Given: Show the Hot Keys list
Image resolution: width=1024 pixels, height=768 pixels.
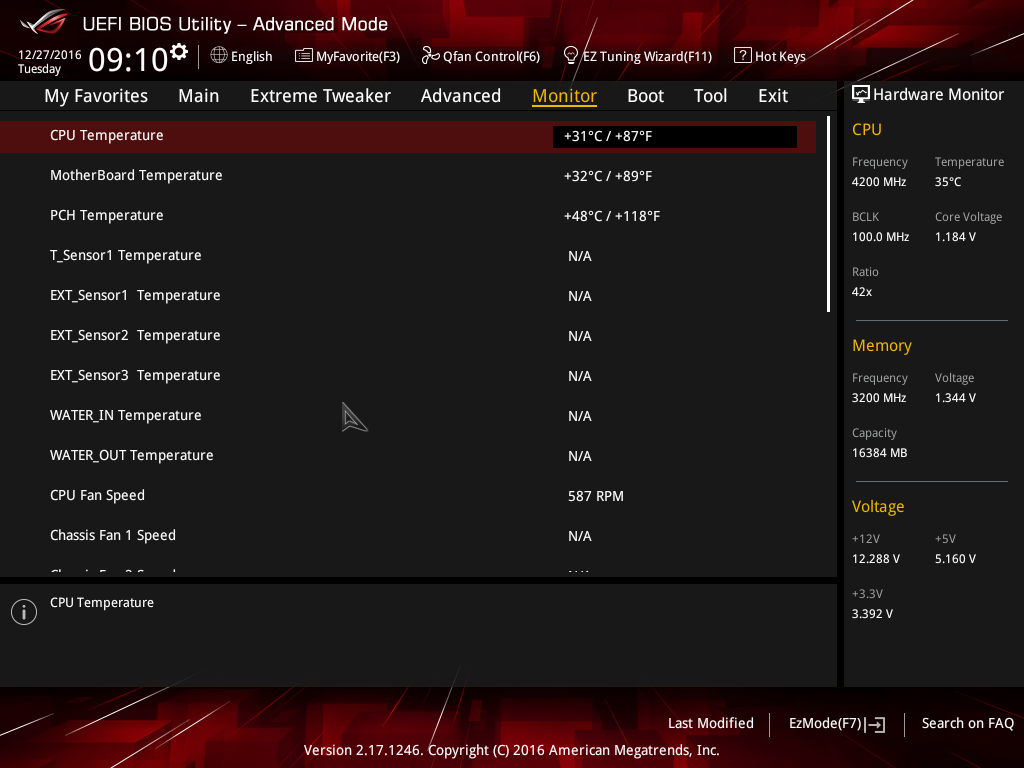Looking at the screenshot, I should coord(780,57).
